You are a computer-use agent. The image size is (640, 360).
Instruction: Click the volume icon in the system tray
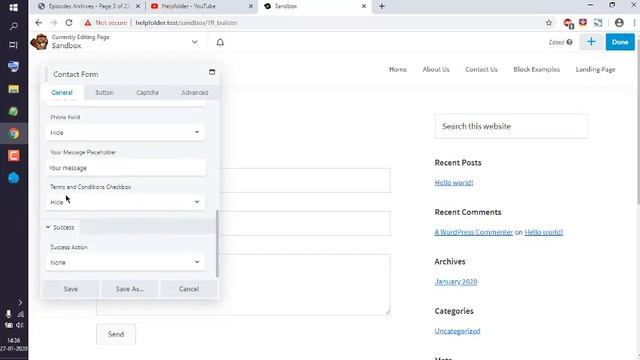(19, 325)
